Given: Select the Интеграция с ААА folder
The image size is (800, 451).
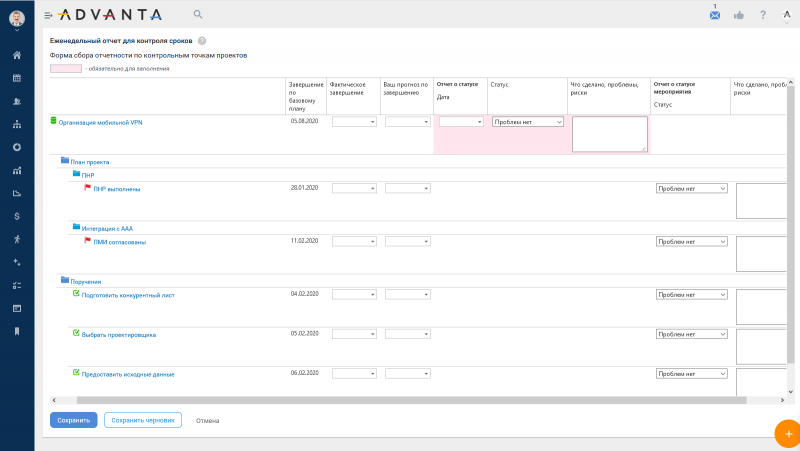Looking at the screenshot, I should click(107, 229).
